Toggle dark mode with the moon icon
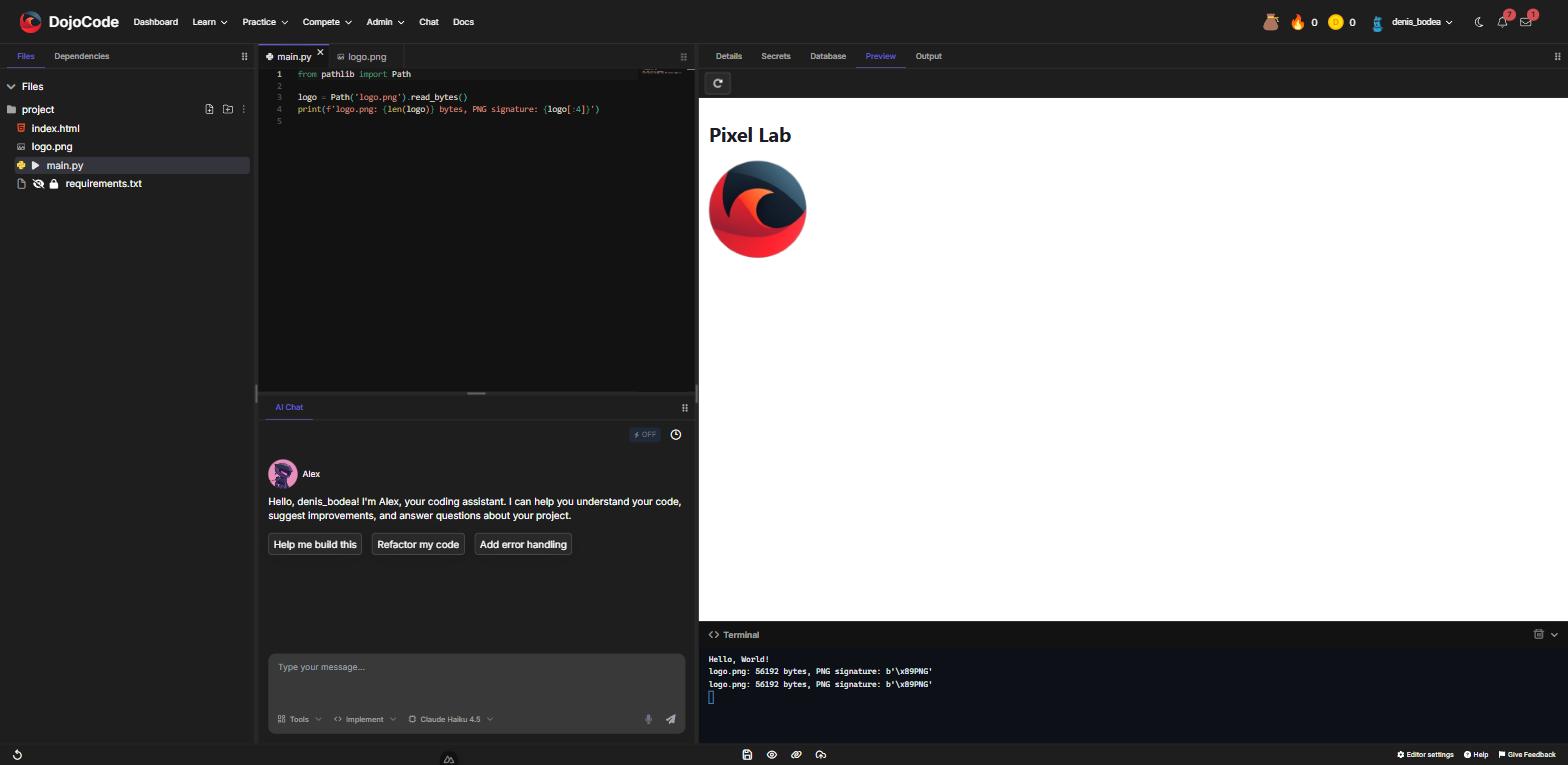Image resolution: width=1568 pixels, height=765 pixels. 1479,22
